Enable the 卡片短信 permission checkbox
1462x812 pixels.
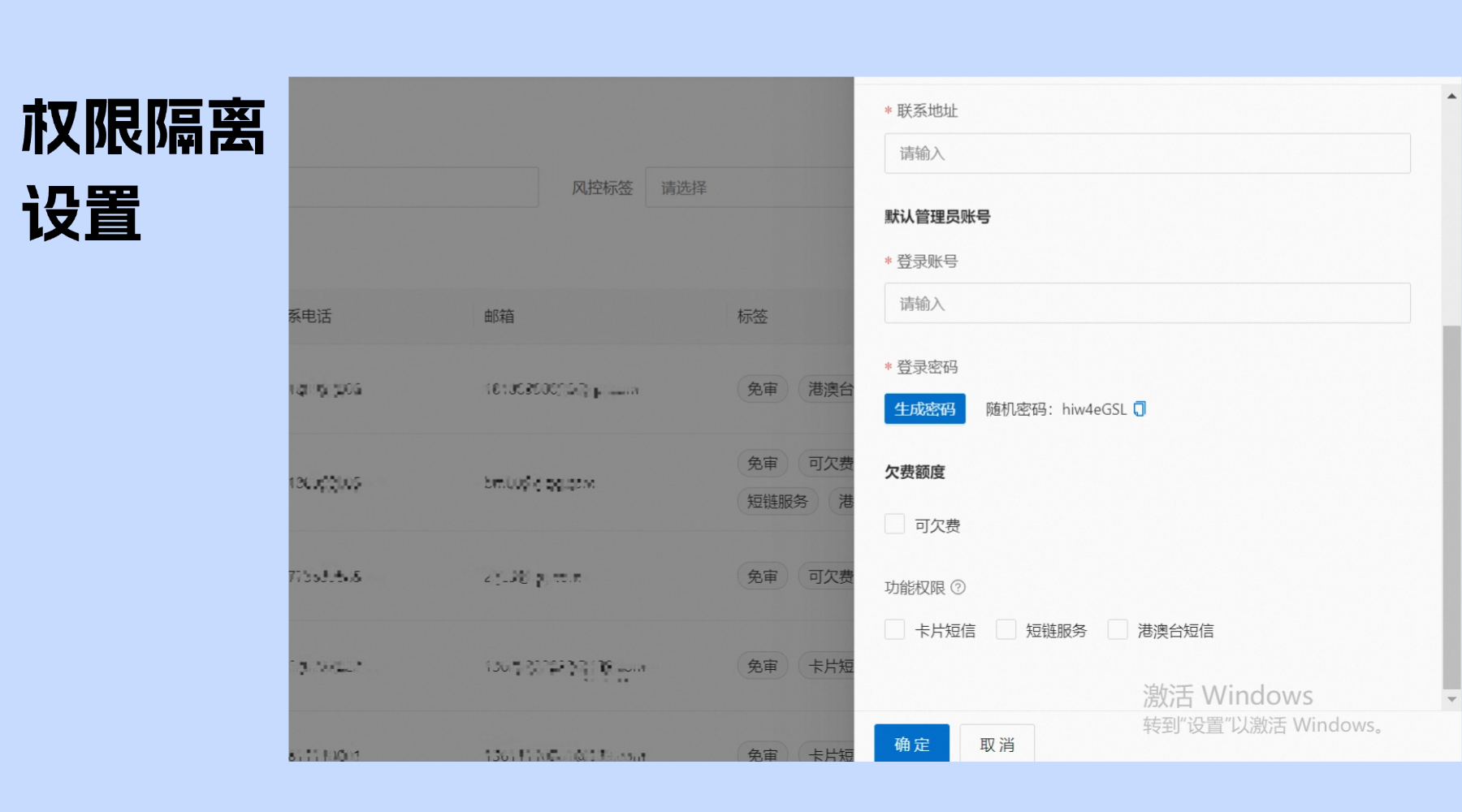[x=894, y=630]
